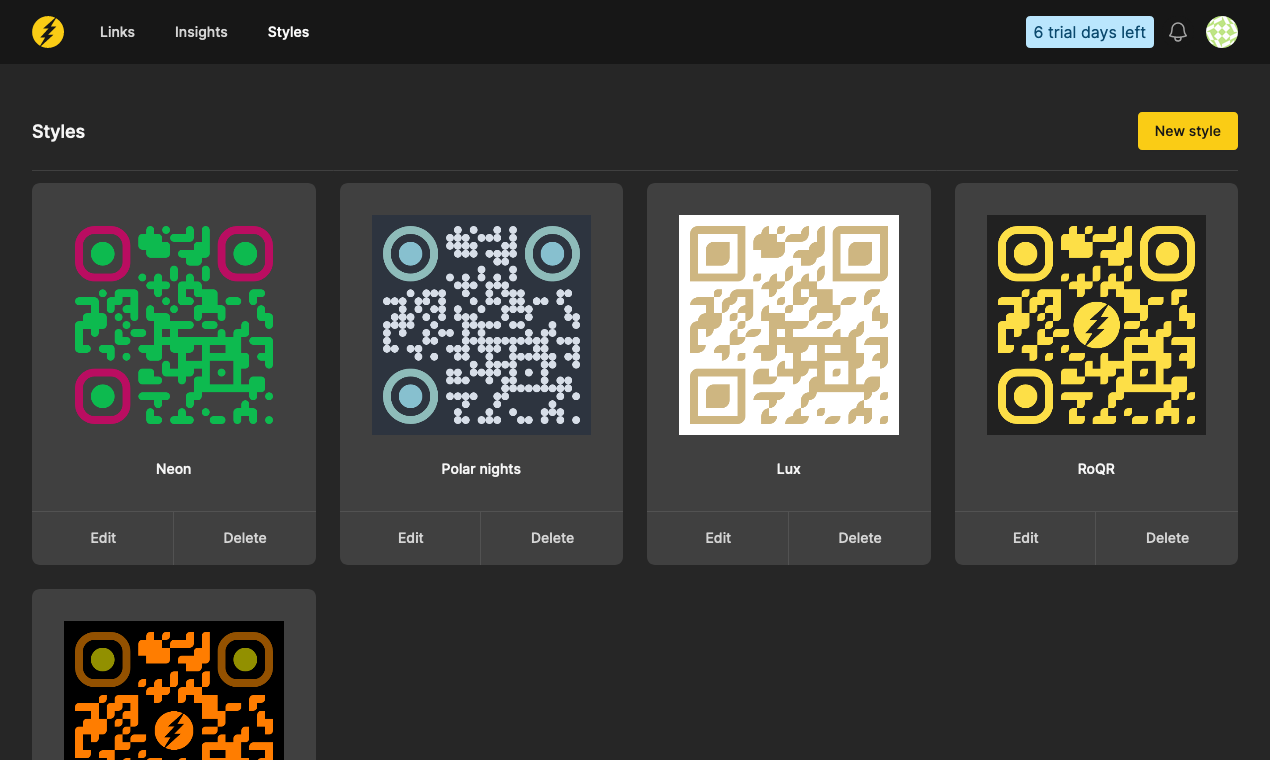
Task: Open the RoQR QR code preview
Action: coord(1096,325)
